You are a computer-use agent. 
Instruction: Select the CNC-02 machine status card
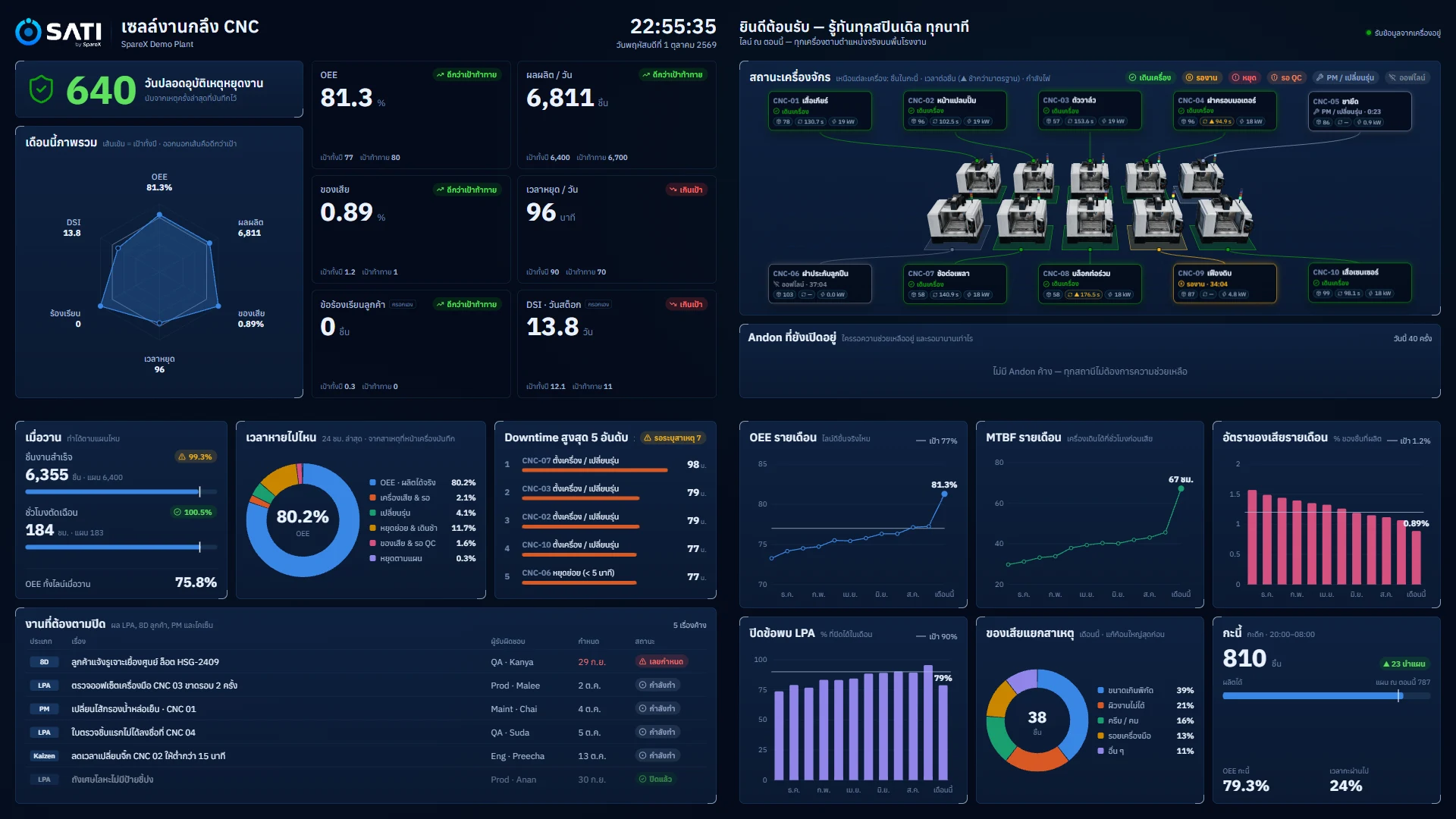coord(955,111)
